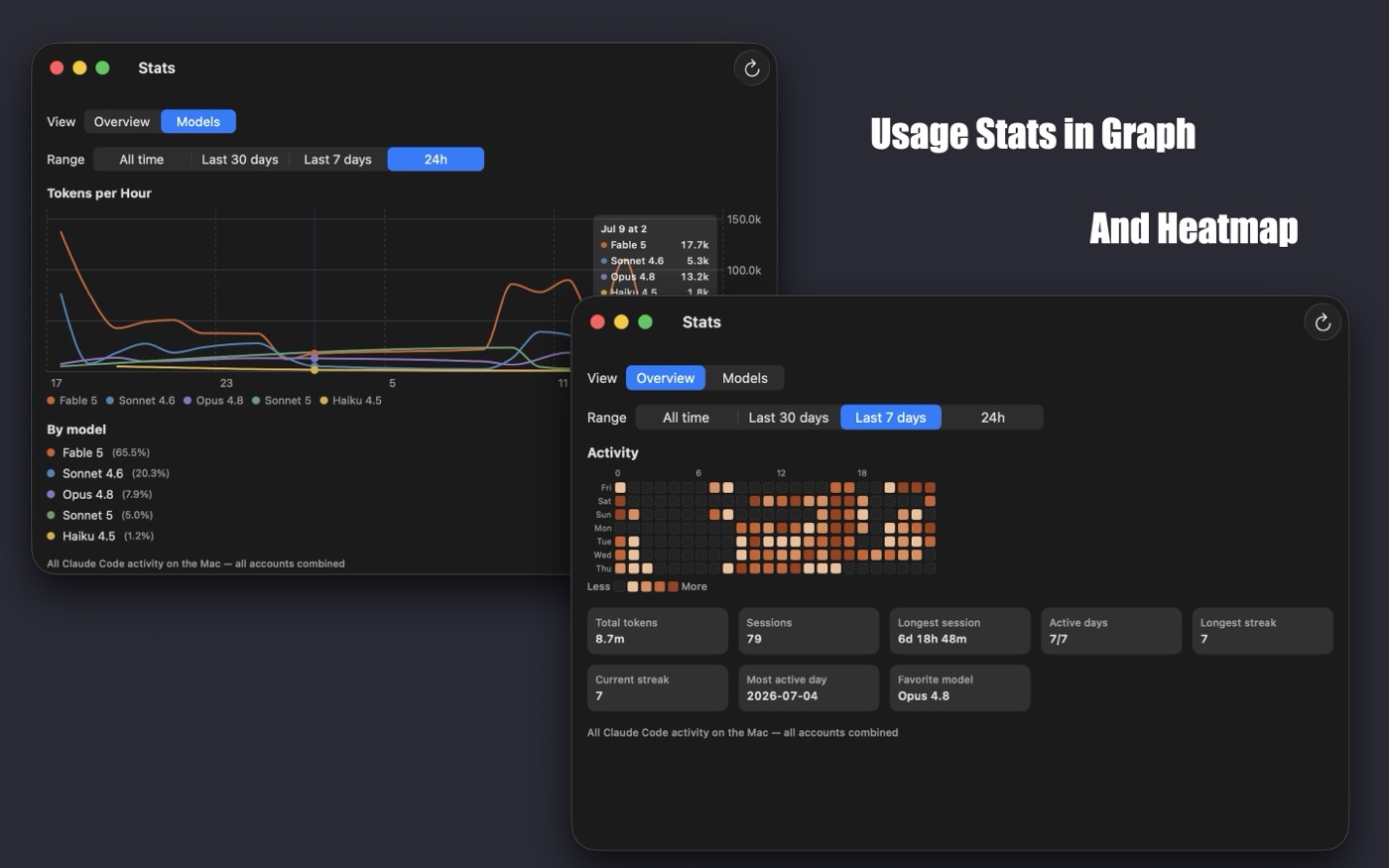Click the More label in heatmap legend
This screenshot has width=1389, height=868.
point(694,586)
